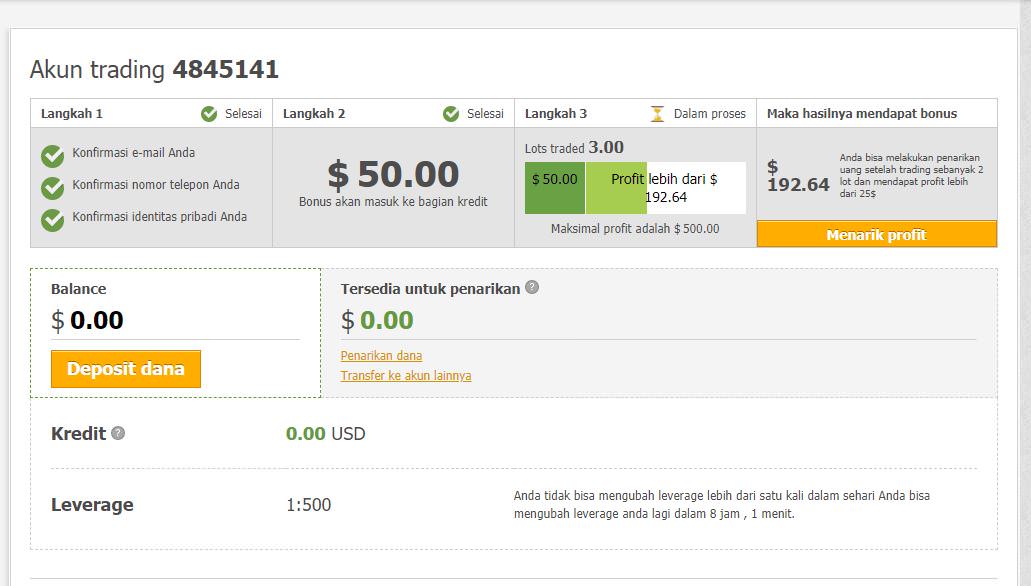
Task: Click the Deposit dana button
Action: point(125,369)
